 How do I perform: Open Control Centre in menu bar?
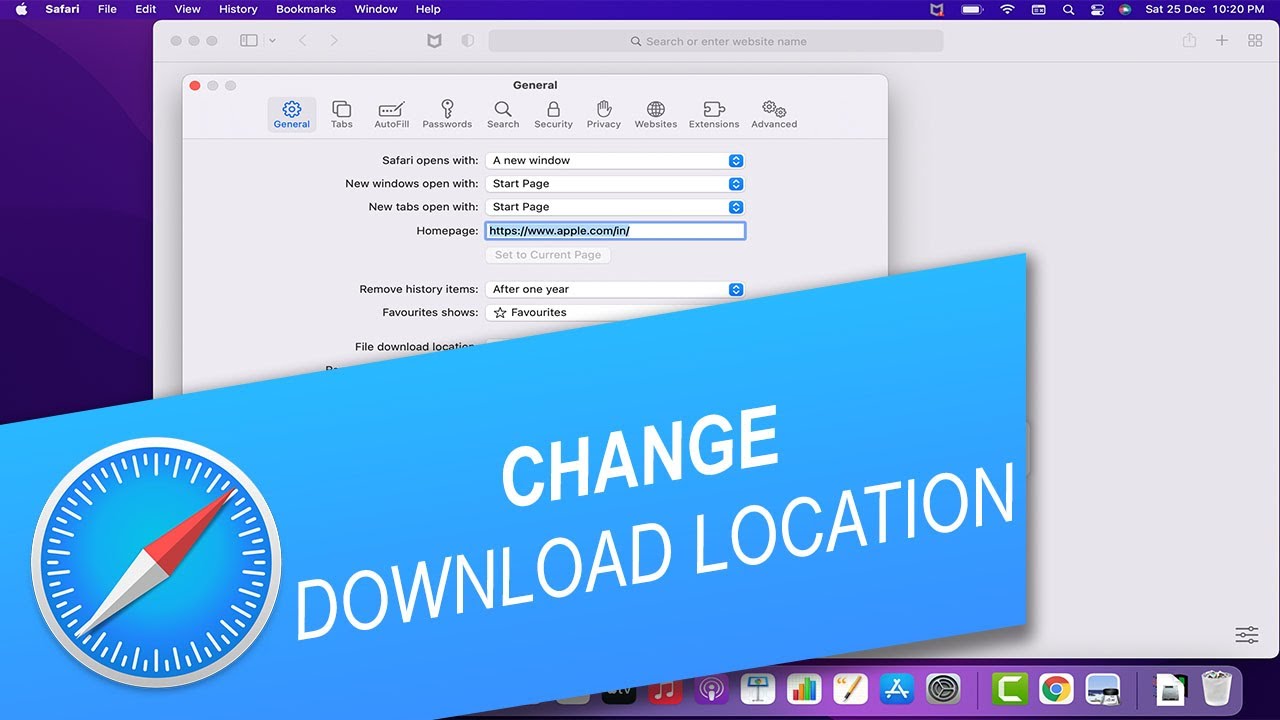pos(1096,9)
